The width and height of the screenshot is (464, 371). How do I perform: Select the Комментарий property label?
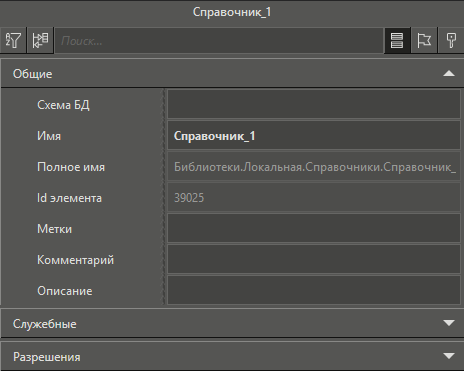point(75,260)
